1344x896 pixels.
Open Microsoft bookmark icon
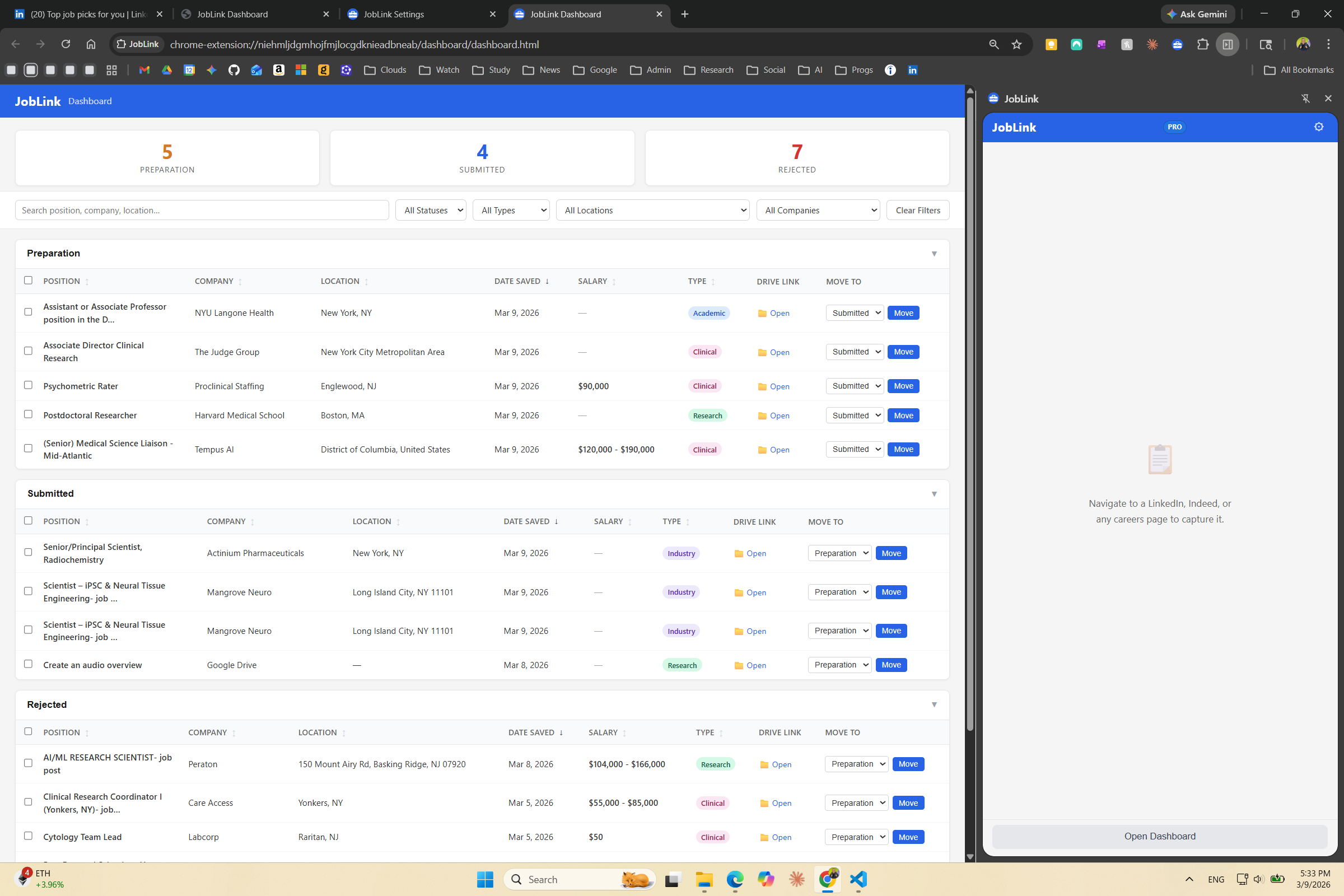(301, 69)
